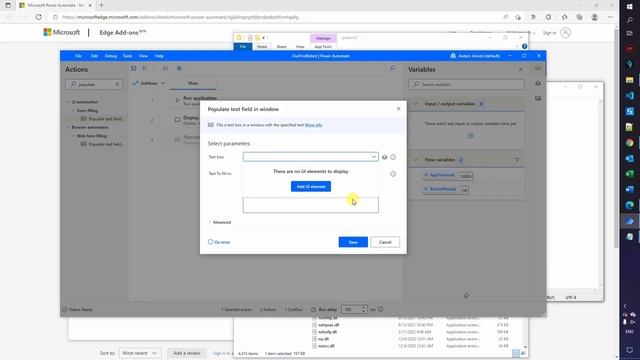Click the flow designer search icon
Viewport: 640px width, 360px height.
click(392, 69)
